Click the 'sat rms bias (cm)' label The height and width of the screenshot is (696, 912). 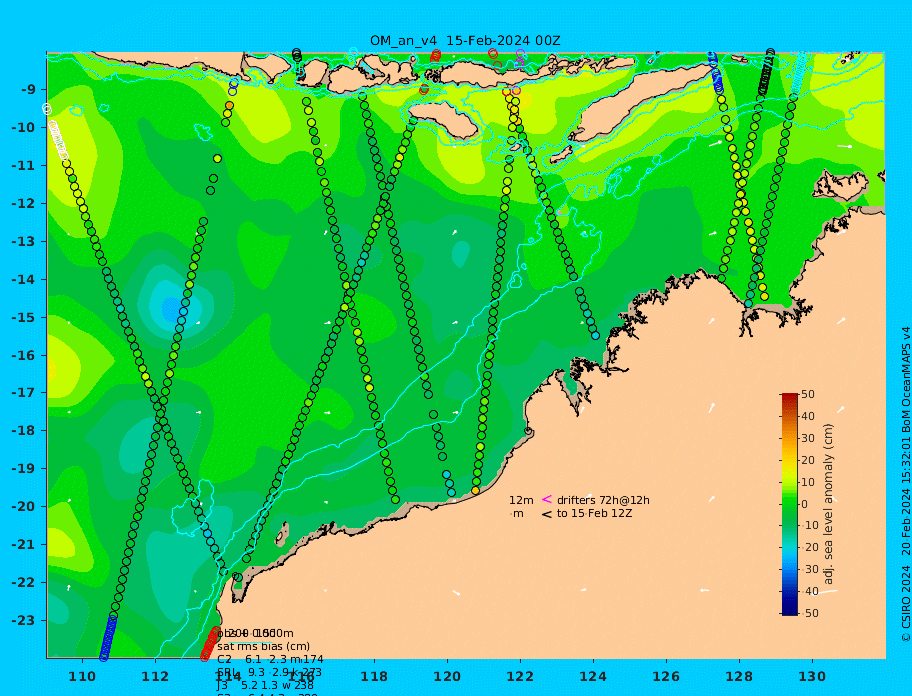tap(263, 646)
